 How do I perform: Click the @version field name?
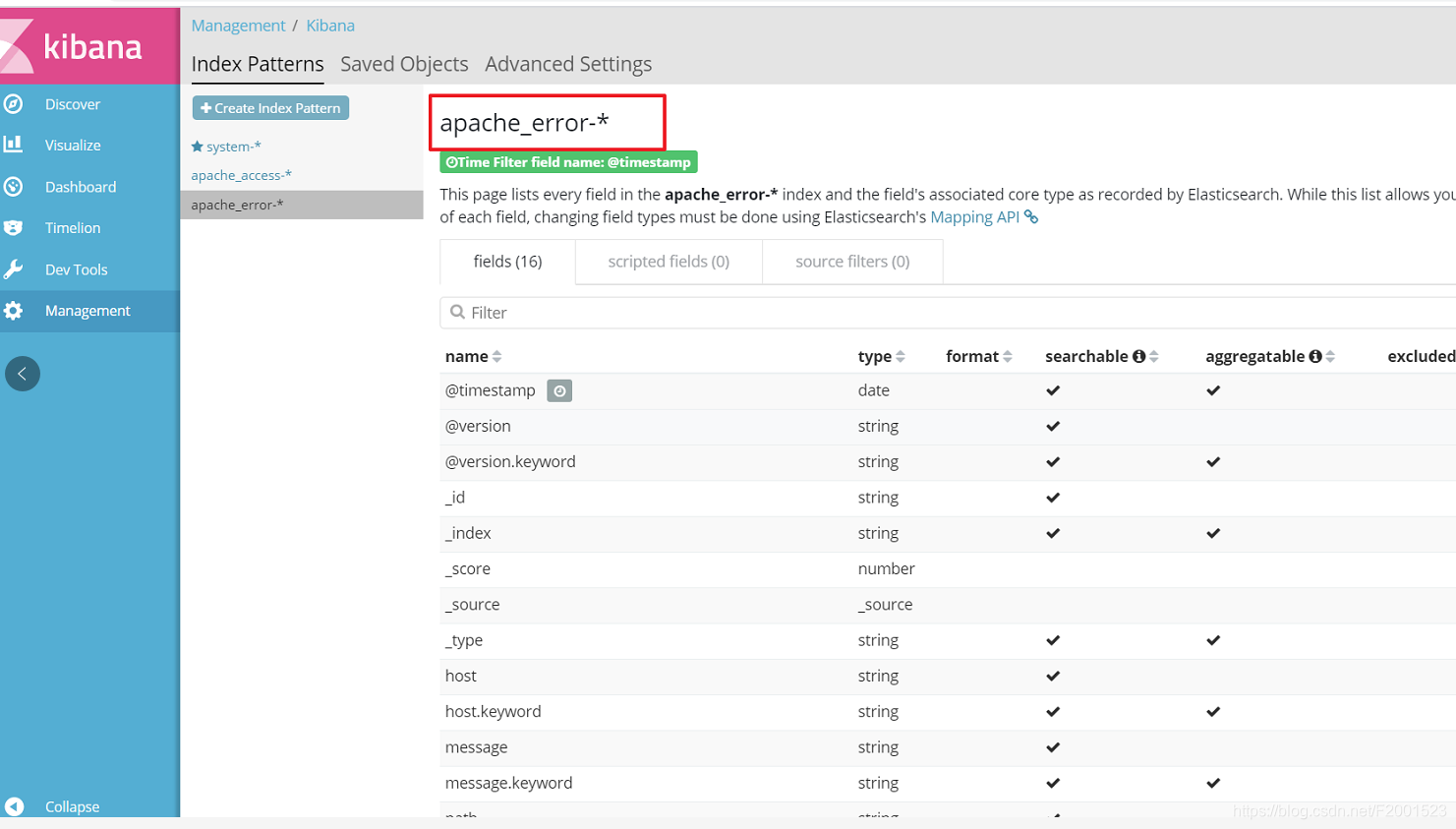(478, 426)
